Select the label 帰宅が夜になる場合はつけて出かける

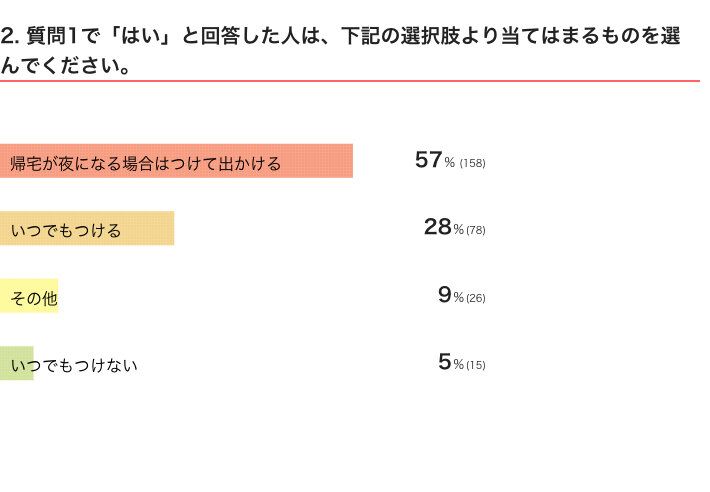(x=146, y=163)
